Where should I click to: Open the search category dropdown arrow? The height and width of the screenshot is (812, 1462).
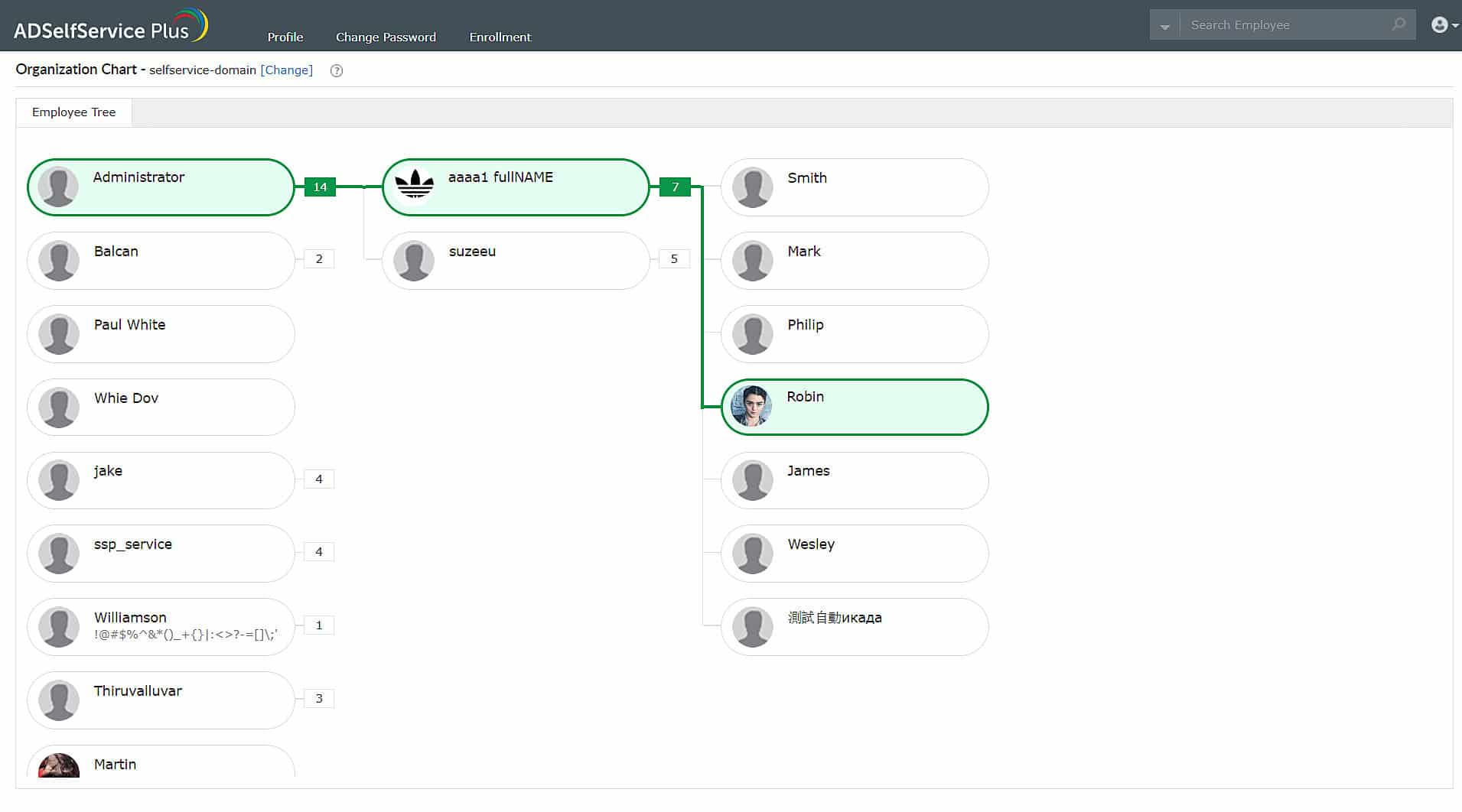1164,24
